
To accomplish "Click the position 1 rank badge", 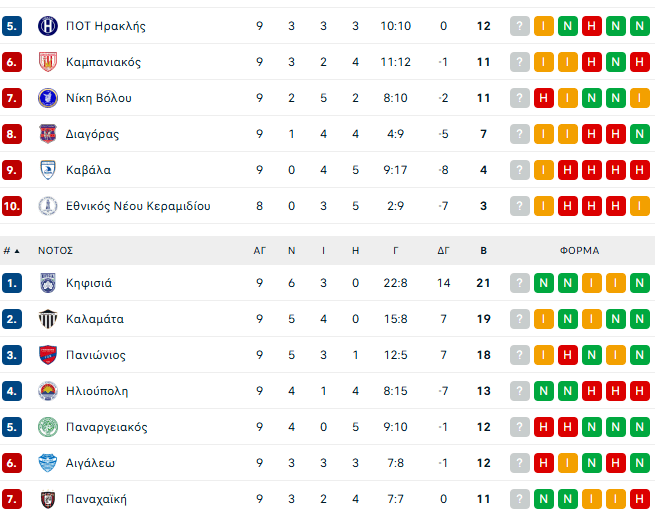I will (x=12, y=283).
